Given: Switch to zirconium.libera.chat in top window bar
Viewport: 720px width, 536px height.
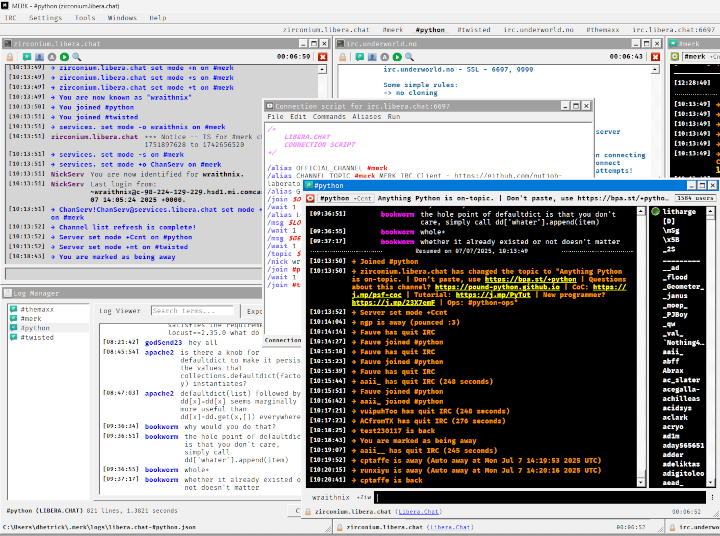Looking at the screenshot, I should pyautogui.click(x=326, y=30).
